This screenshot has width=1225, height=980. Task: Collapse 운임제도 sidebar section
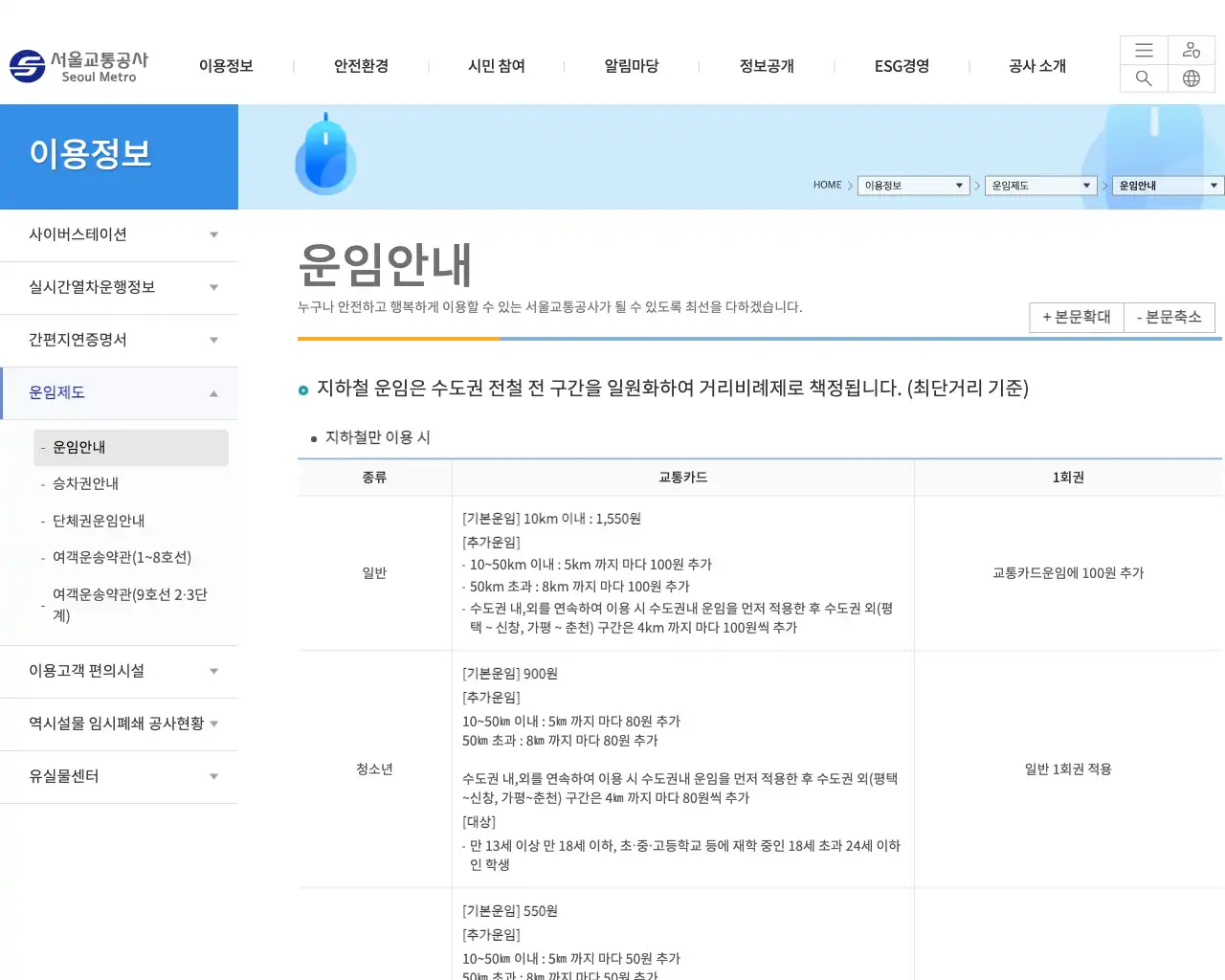[x=119, y=393]
